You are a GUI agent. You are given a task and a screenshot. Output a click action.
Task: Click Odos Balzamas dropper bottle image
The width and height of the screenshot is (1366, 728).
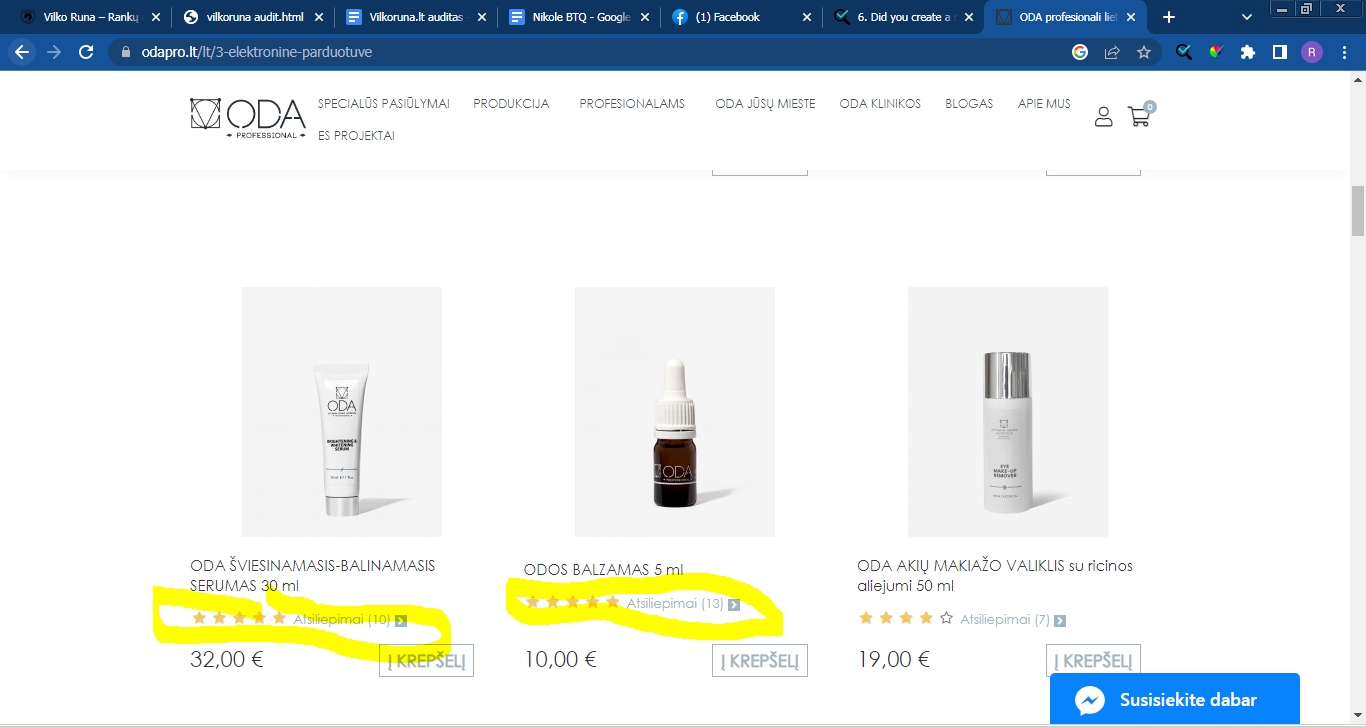[675, 412]
